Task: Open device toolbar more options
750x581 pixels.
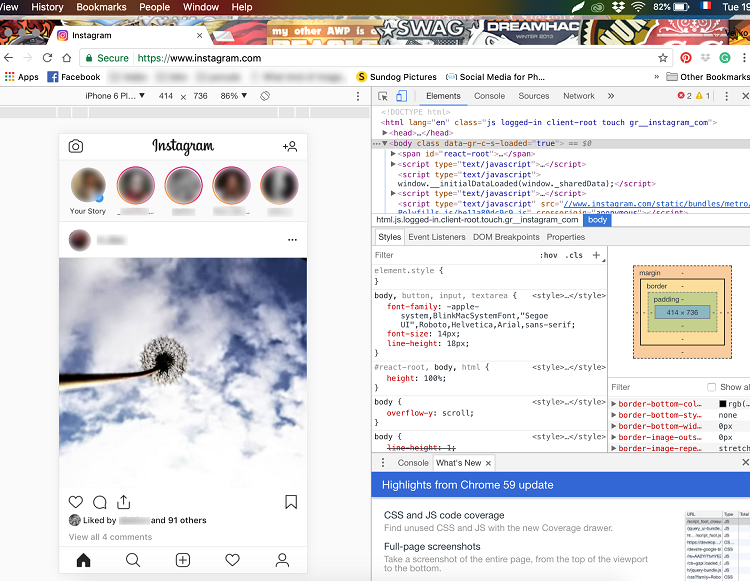Action: click(358, 96)
